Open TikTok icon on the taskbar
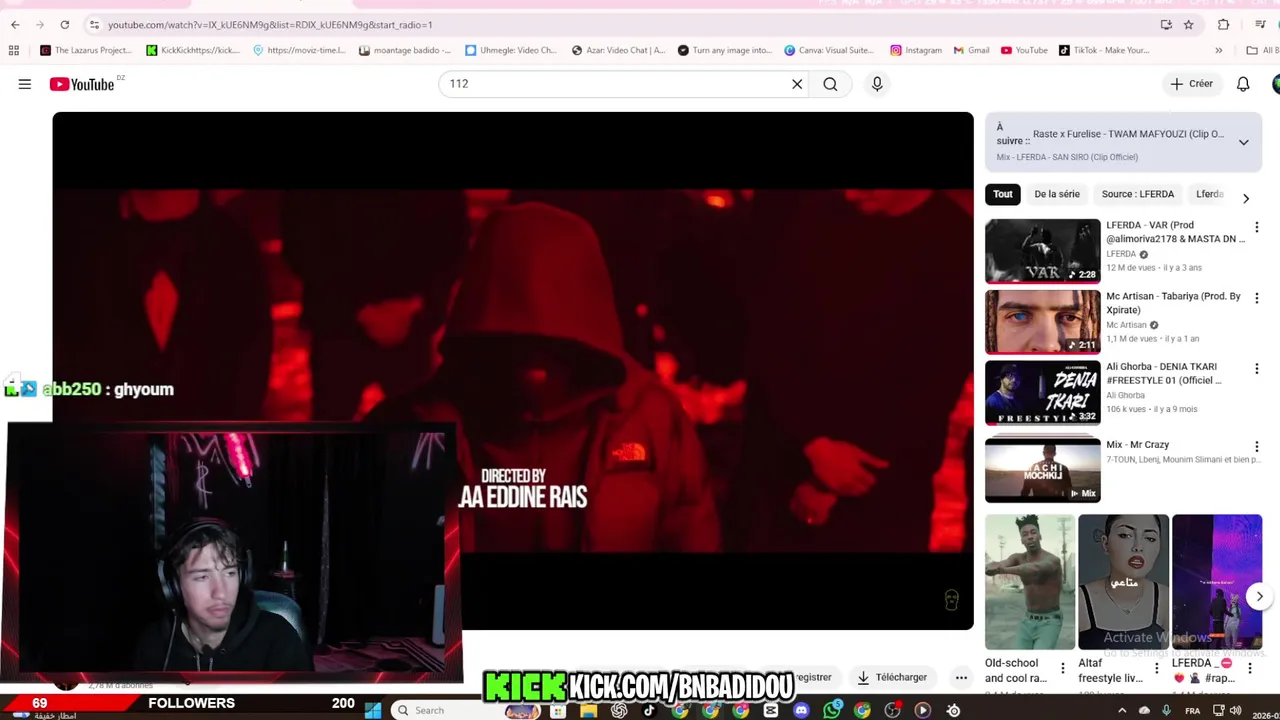Screen dimensions: 1280x720 649,710
